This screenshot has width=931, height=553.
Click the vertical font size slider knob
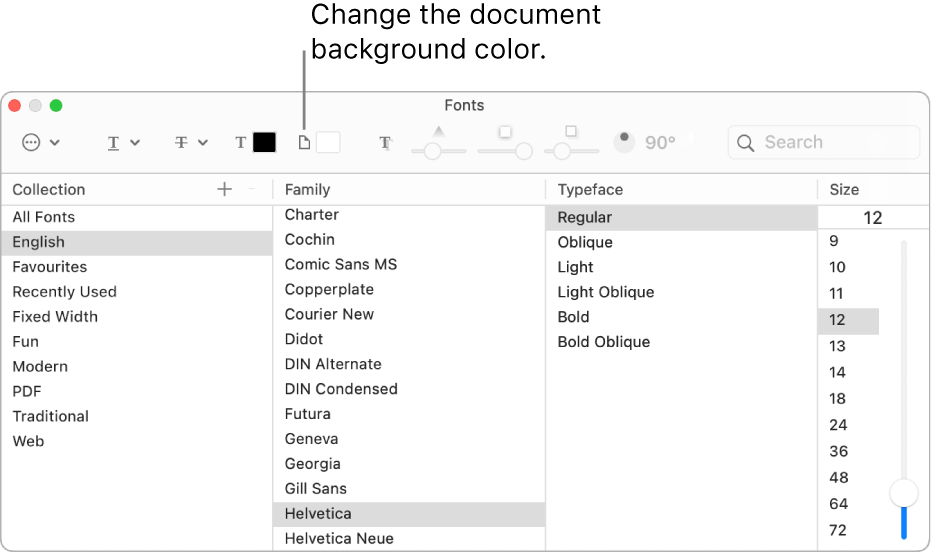tap(904, 492)
